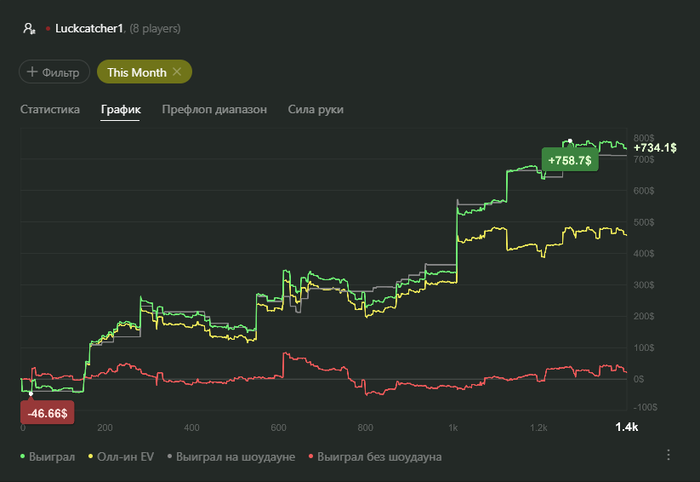
Task: Hide the Выиграл без шоудауна series
Action: point(376,457)
